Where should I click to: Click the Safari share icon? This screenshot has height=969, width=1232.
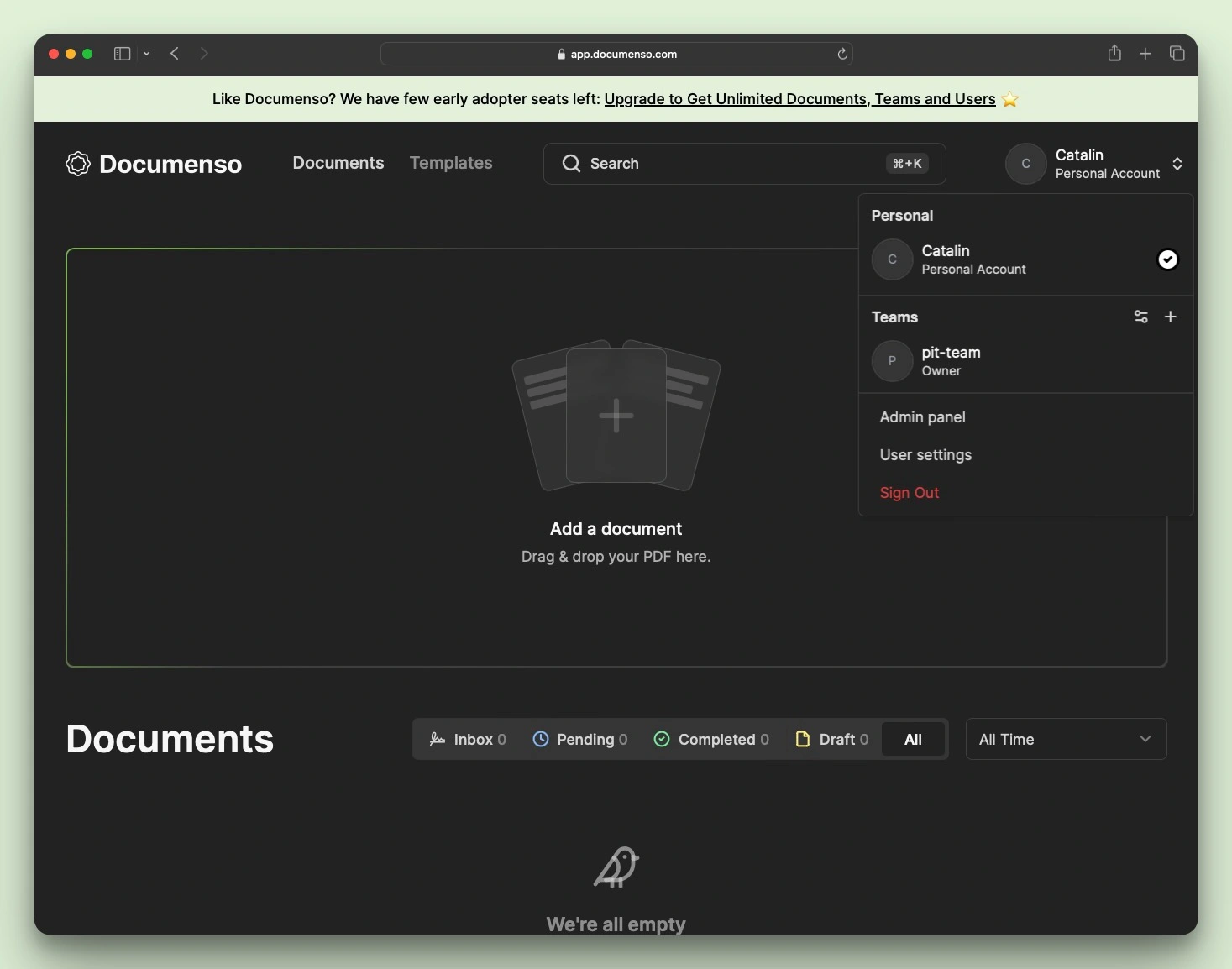(x=1114, y=54)
